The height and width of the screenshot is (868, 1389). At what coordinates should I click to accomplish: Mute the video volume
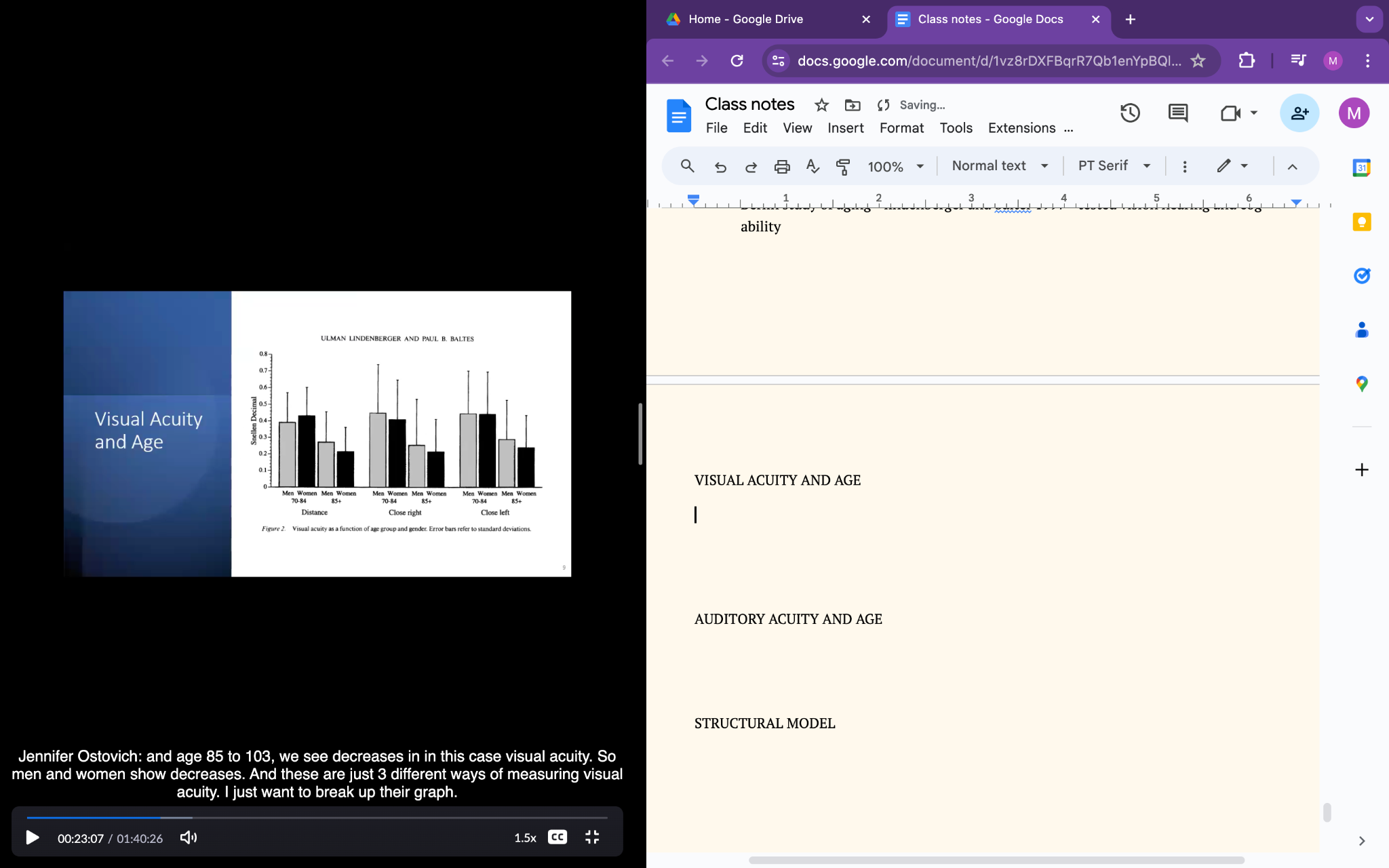coord(188,837)
